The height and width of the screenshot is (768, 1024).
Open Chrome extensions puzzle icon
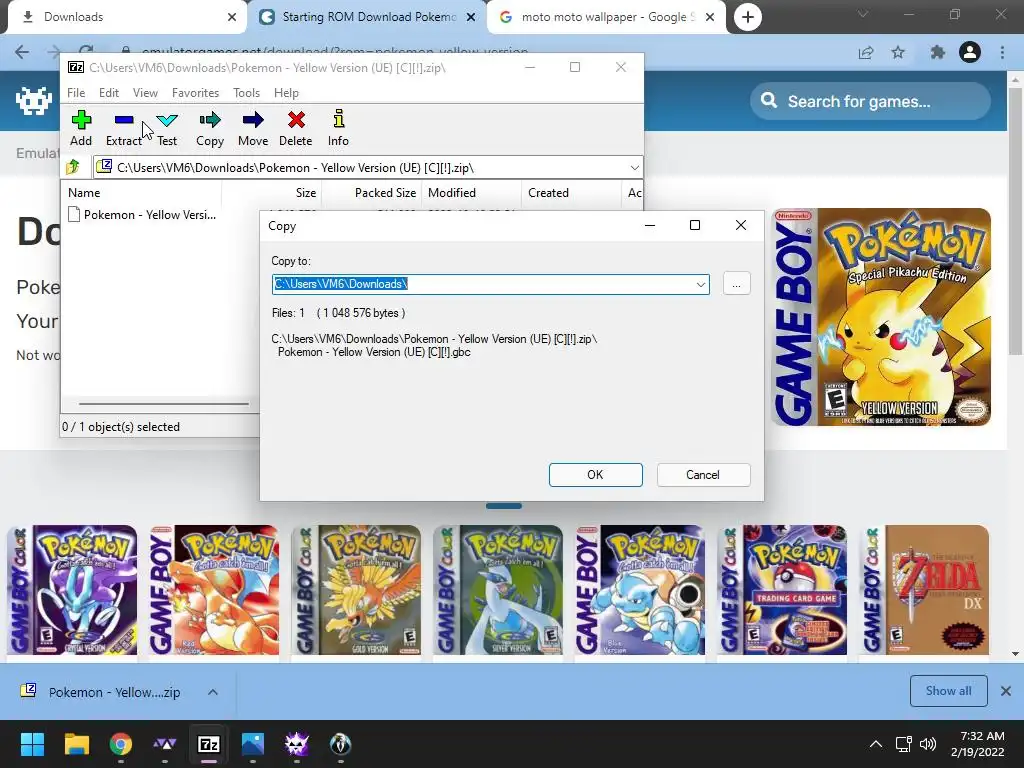[x=938, y=52]
